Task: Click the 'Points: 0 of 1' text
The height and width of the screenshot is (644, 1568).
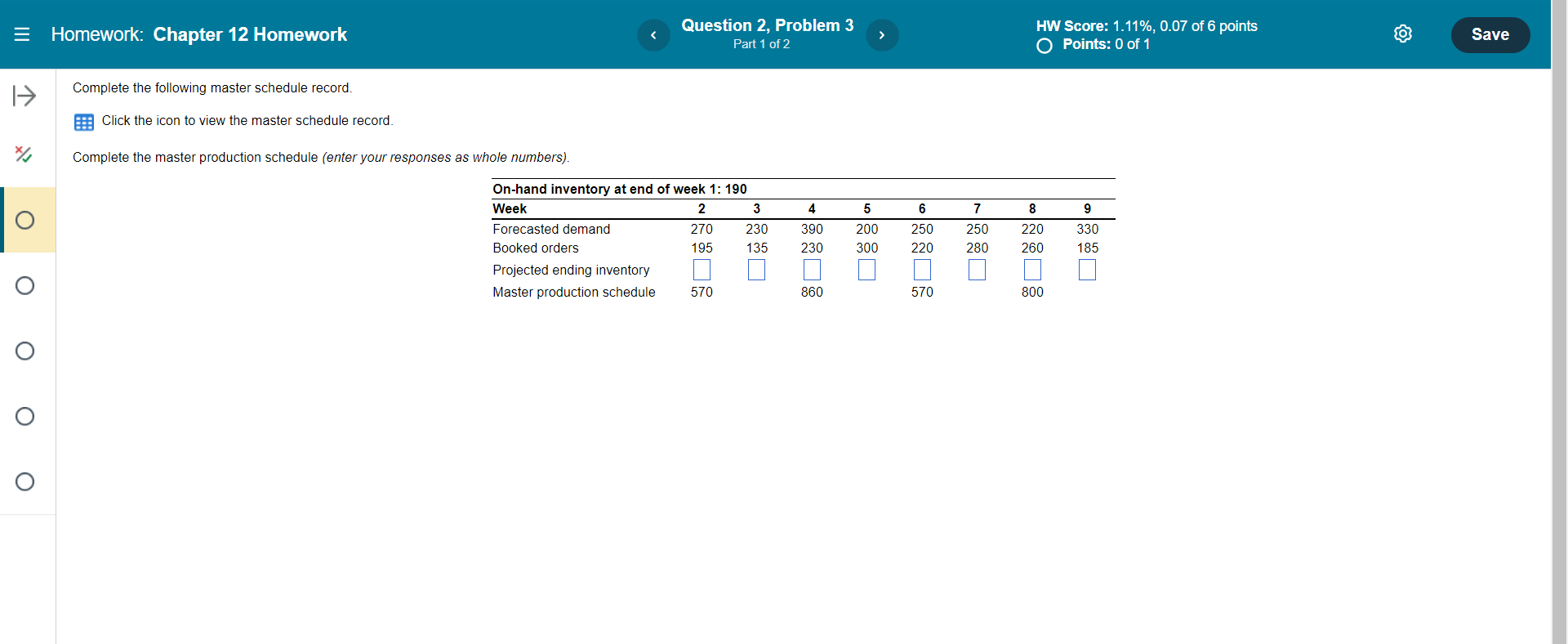Action: coord(1107,44)
